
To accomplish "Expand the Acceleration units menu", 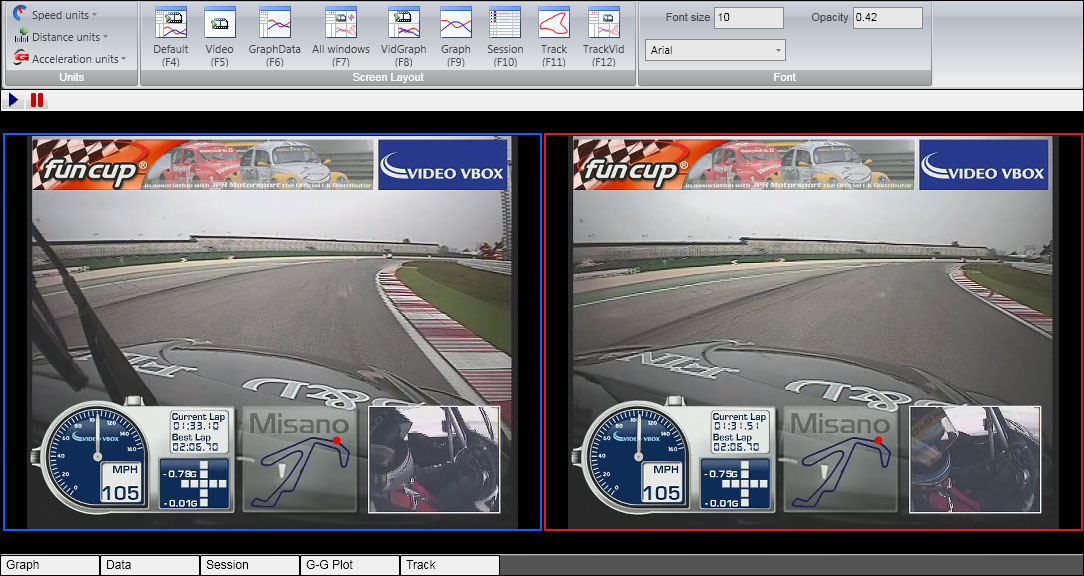I will (78, 59).
